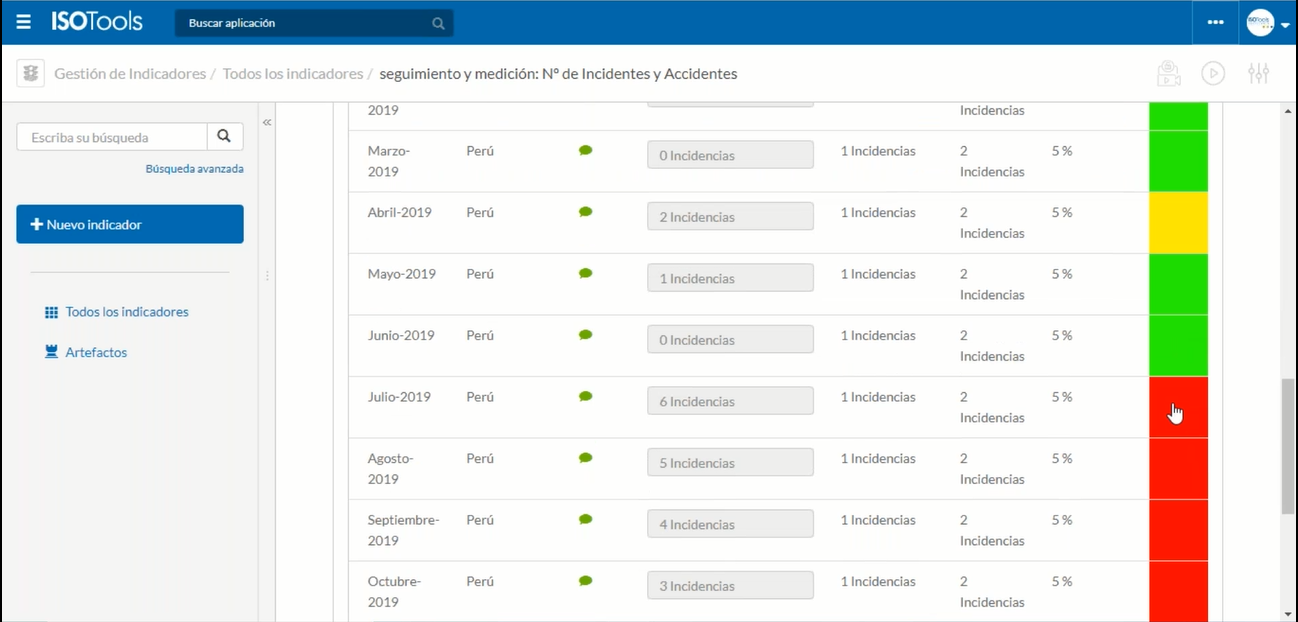Click the circular play icon
This screenshot has height=622, width=1298.
[x=1213, y=73]
